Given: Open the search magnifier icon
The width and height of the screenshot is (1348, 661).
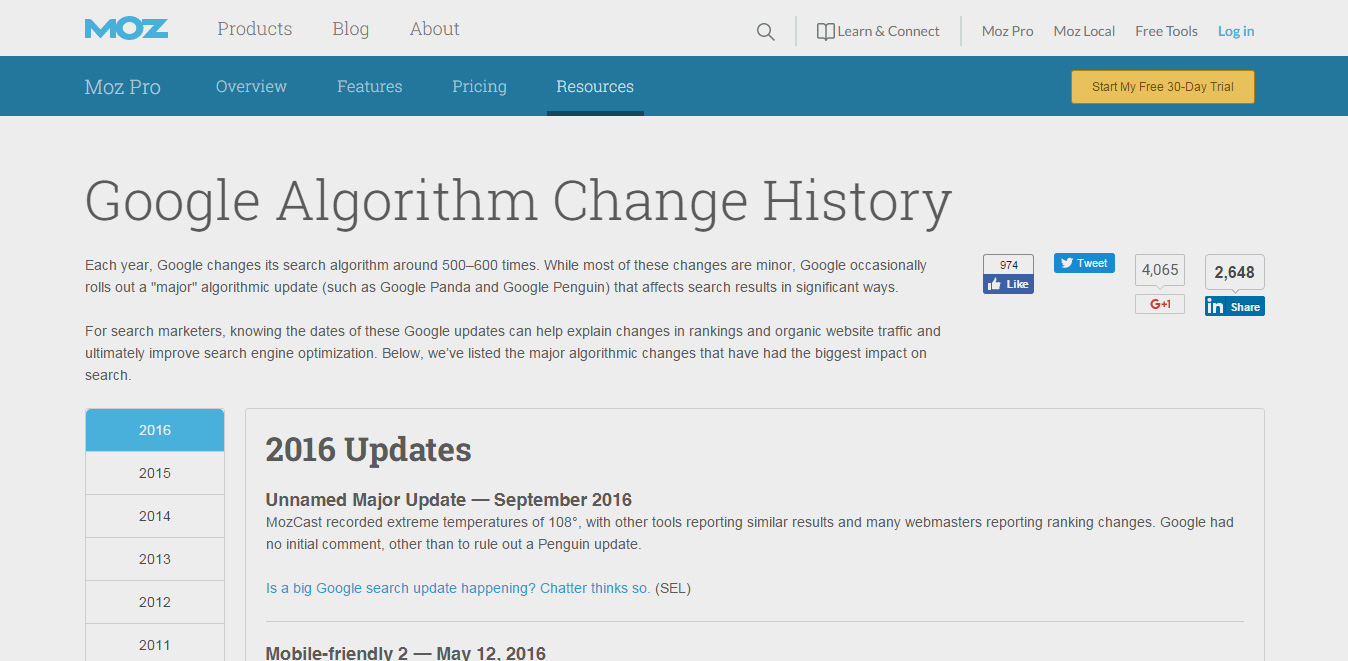Looking at the screenshot, I should [x=766, y=32].
